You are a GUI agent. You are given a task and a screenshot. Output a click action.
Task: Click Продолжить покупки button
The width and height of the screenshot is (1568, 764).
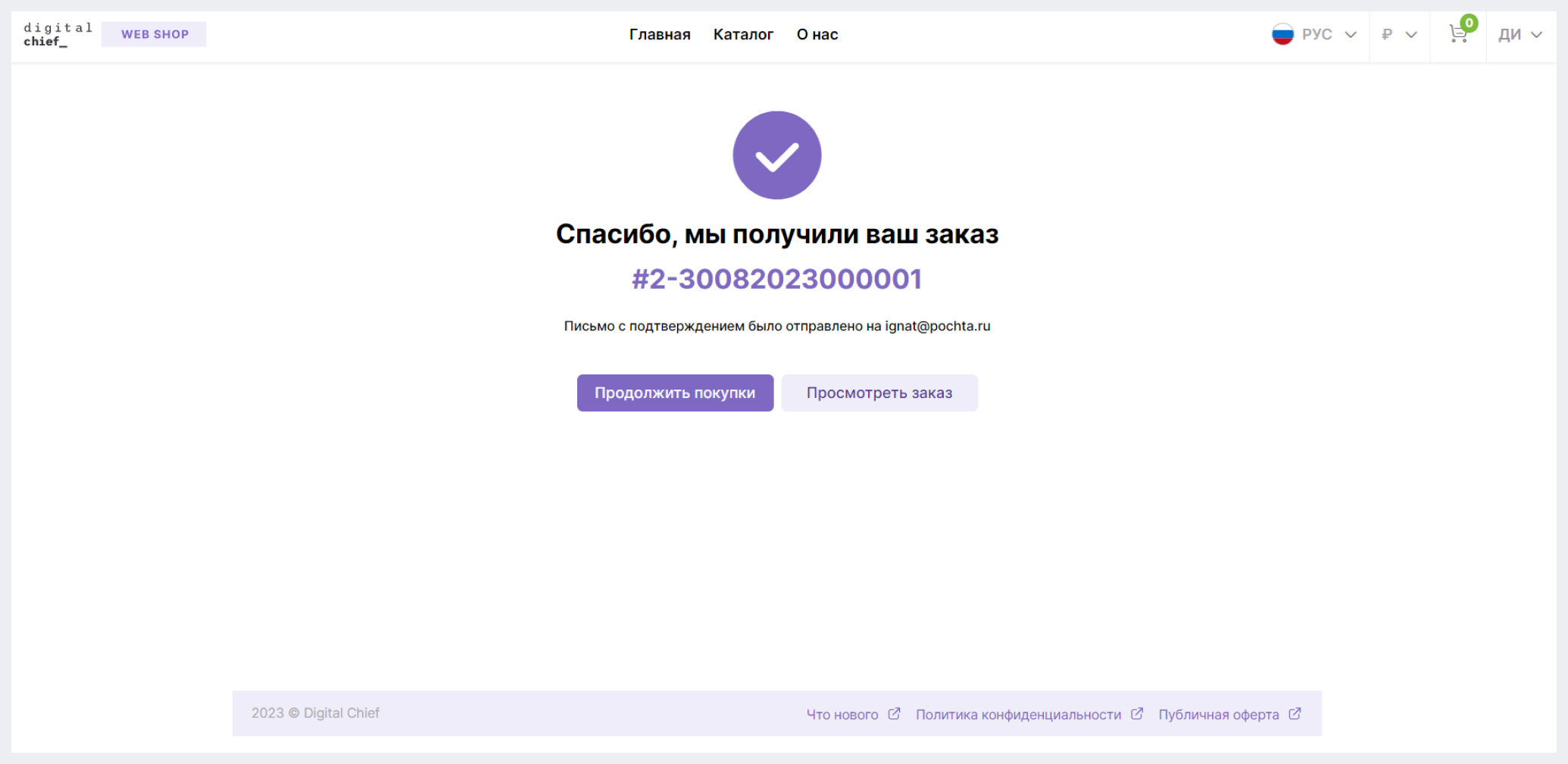(675, 393)
